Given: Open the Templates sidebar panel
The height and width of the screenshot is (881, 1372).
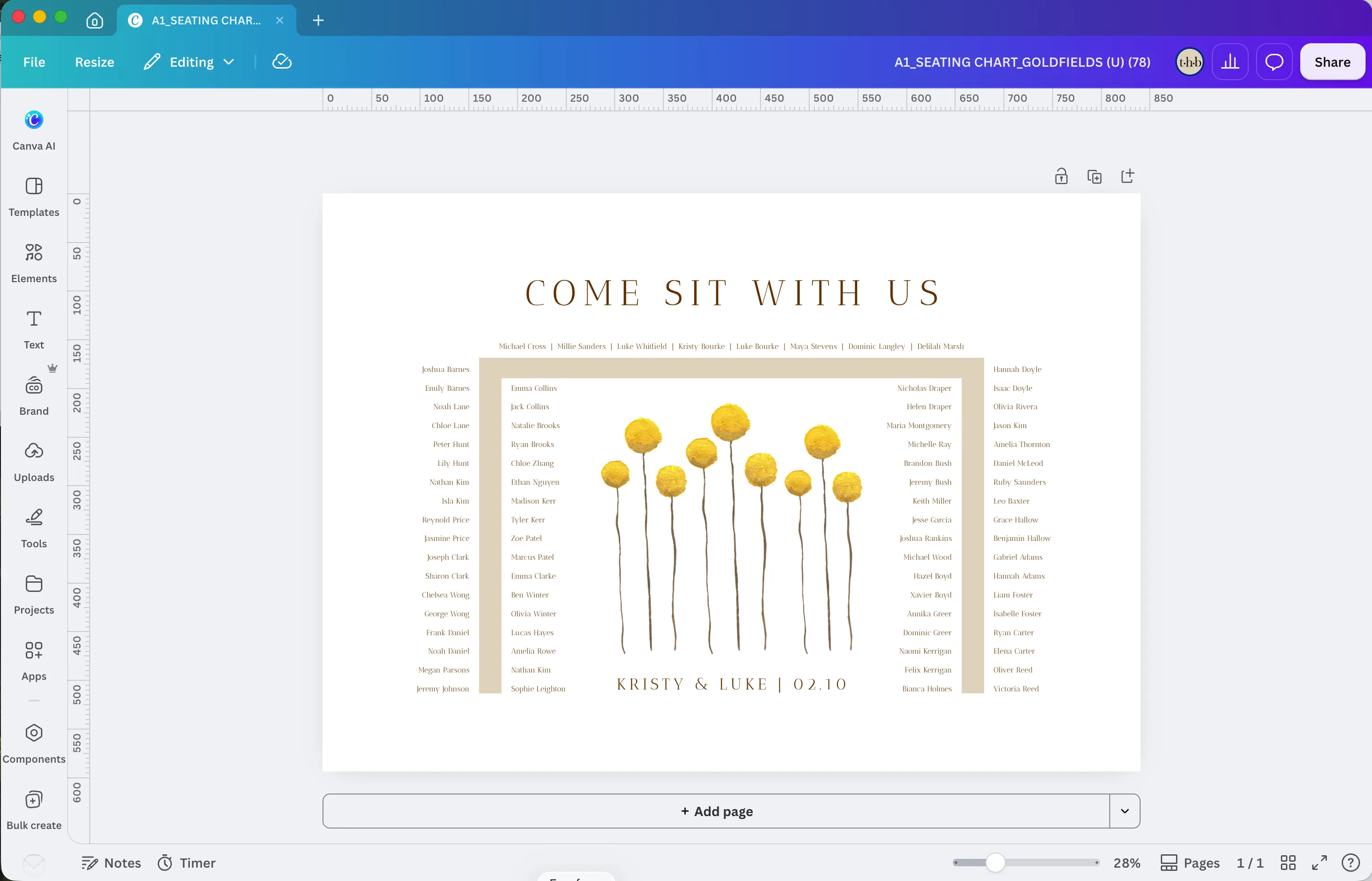Looking at the screenshot, I should click(x=34, y=197).
